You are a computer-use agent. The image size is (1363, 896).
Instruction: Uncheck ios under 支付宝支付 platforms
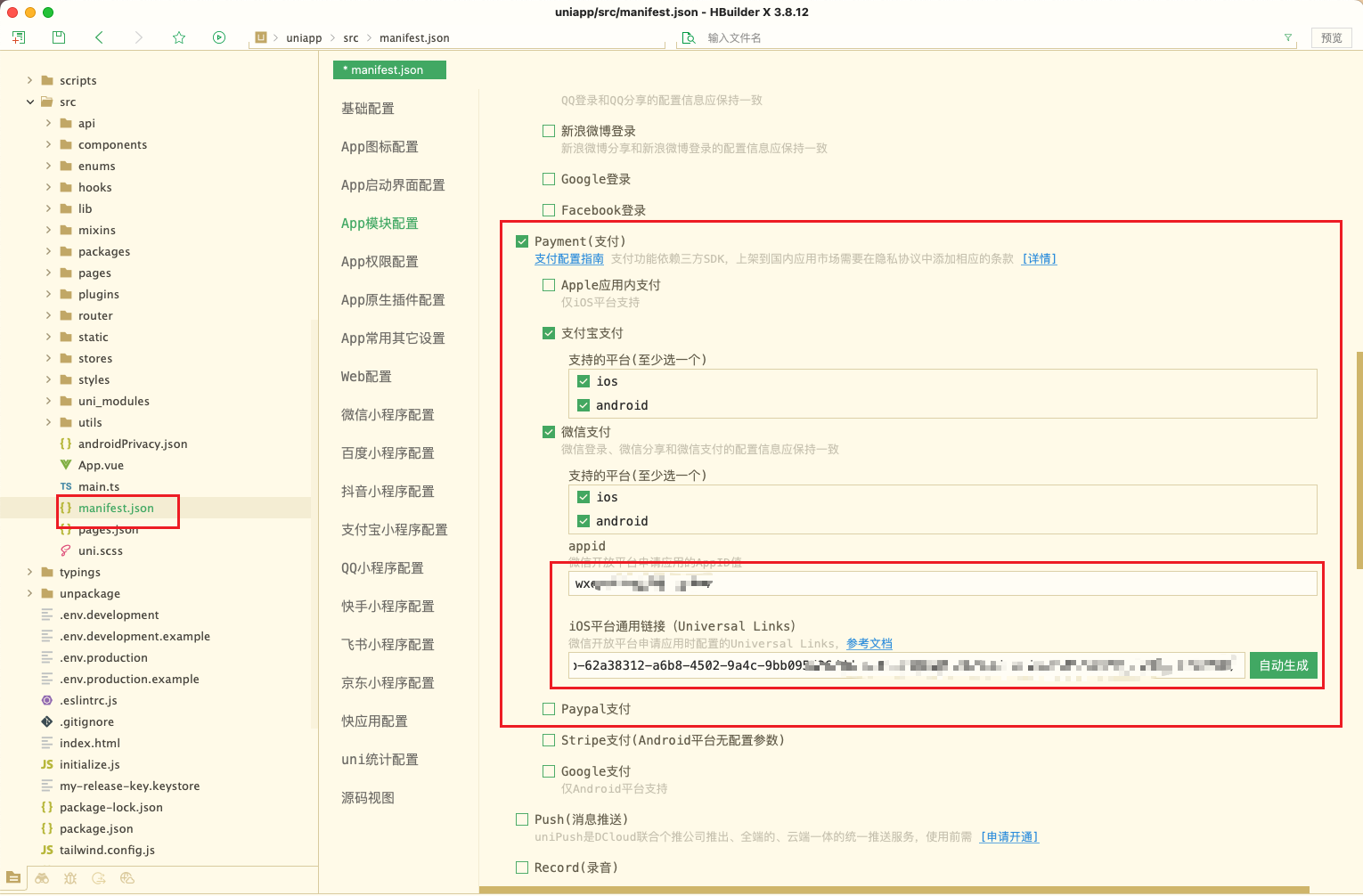pos(584,381)
